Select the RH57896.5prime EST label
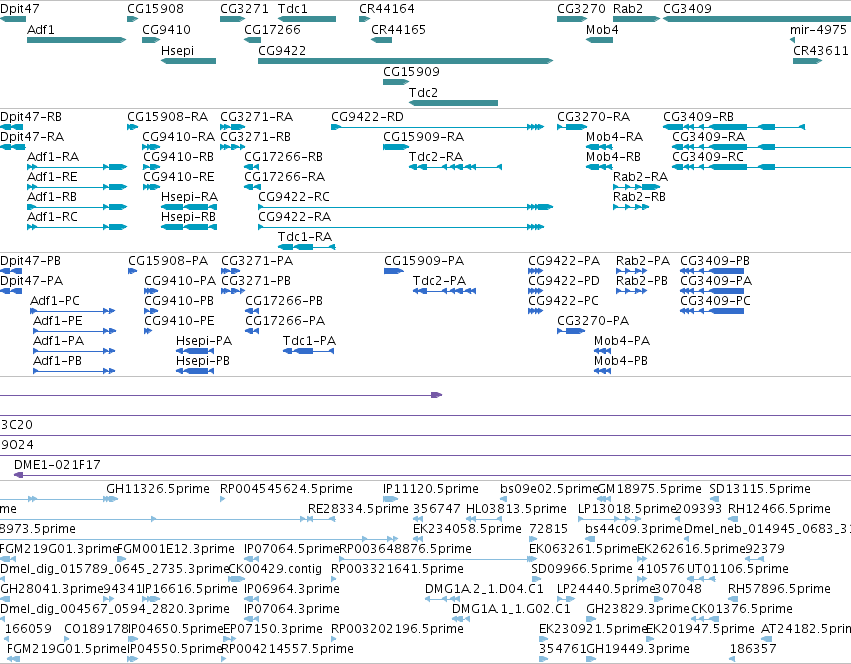 [x=779, y=589]
